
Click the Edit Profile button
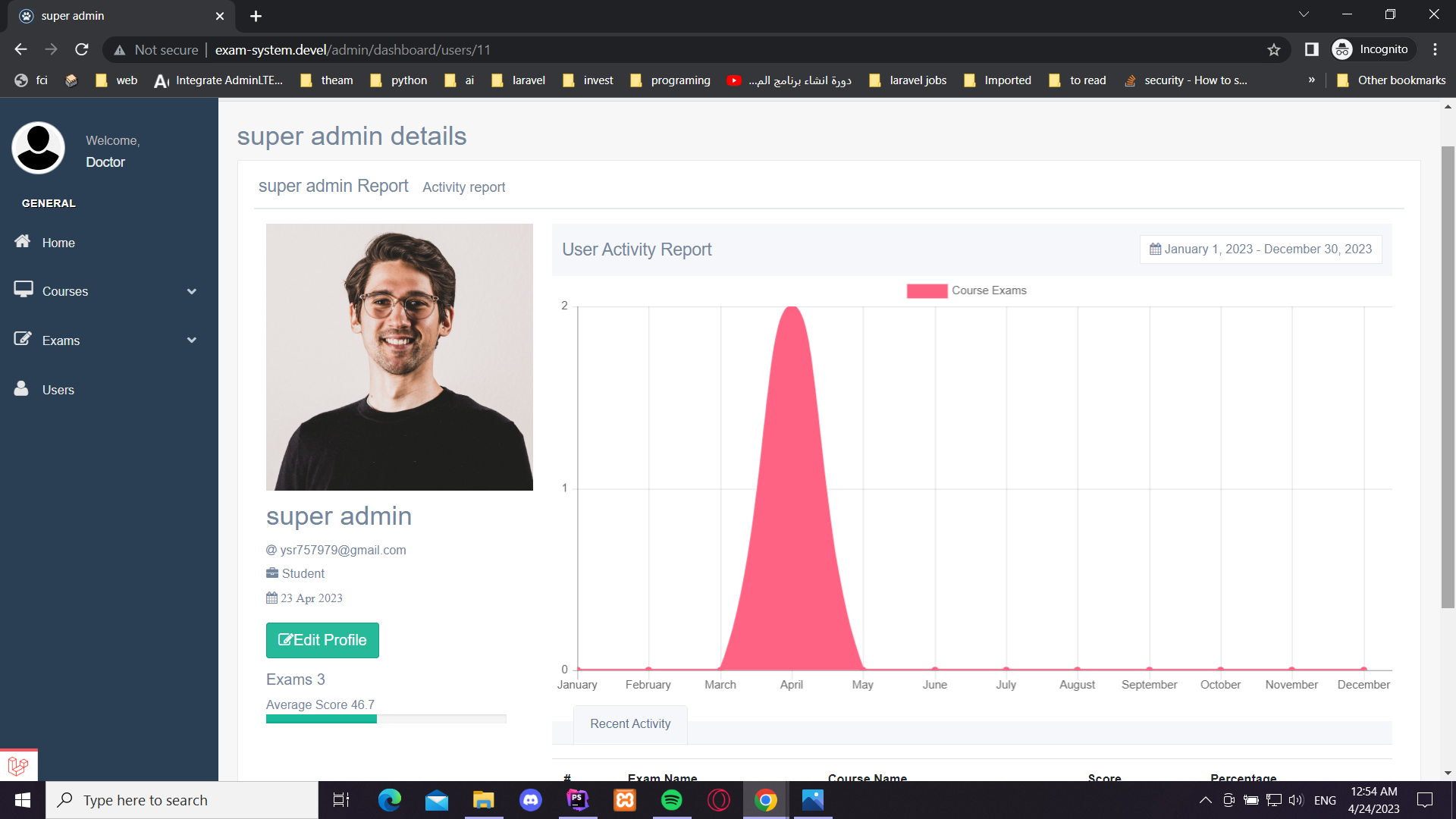[322, 640]
